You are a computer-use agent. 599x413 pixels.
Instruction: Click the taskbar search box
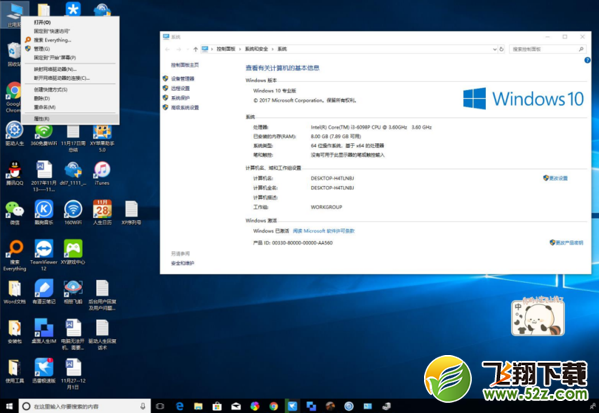pos(85,406)
